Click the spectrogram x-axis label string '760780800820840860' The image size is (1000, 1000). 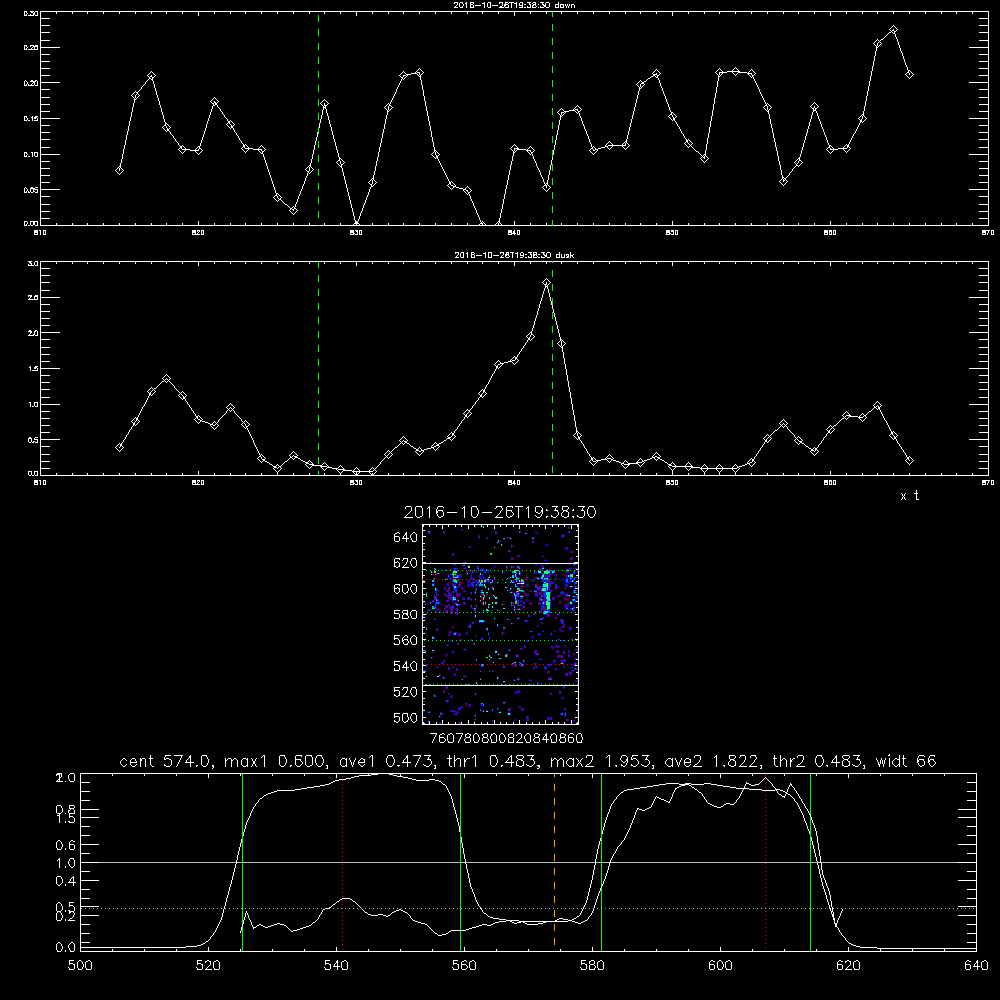pos(506,738)
